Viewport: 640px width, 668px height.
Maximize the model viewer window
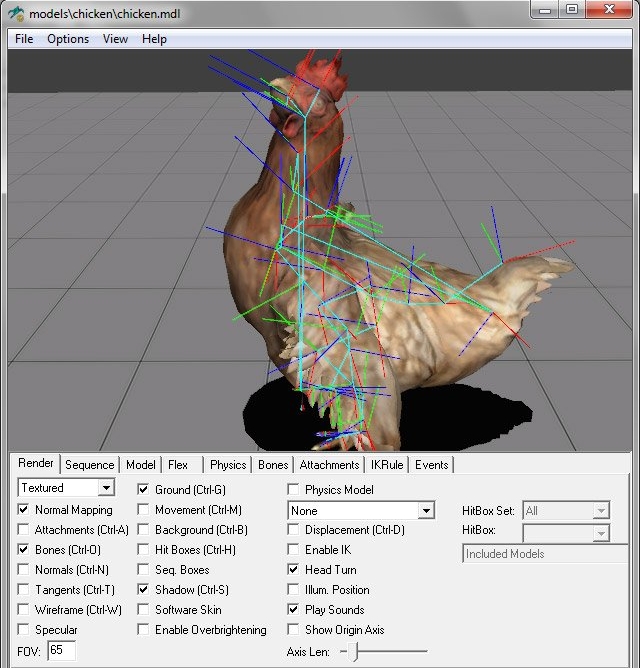pyautogui.click(x=571, y=9)
